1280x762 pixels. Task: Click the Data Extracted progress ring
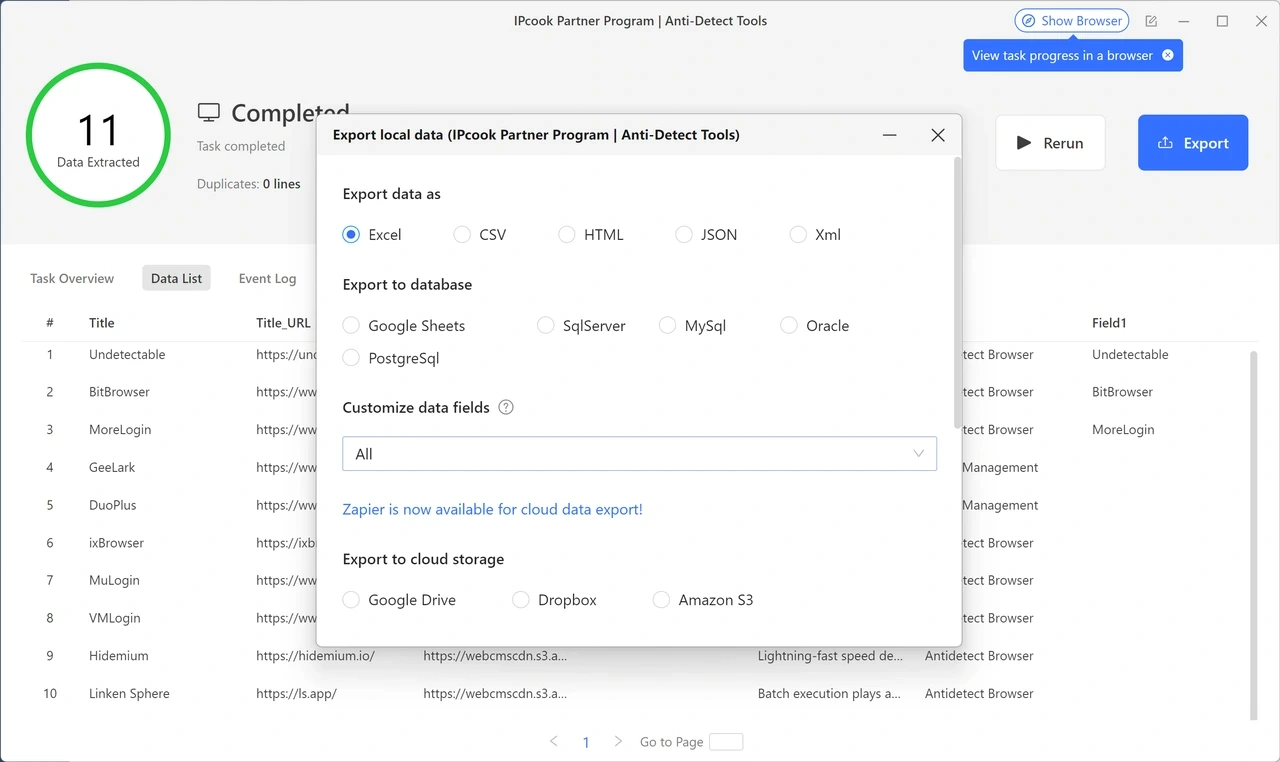[x=98, y=135]
